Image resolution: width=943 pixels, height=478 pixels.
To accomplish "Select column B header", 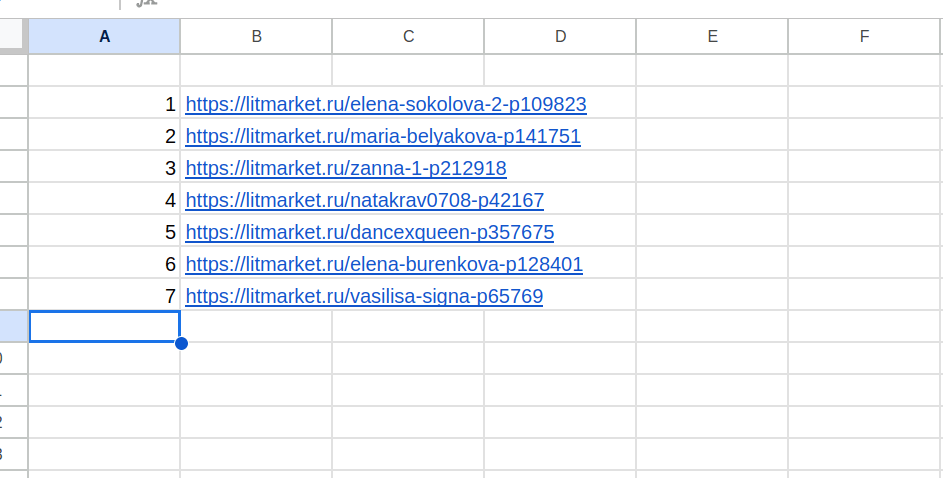I will (x=256, y=37).
